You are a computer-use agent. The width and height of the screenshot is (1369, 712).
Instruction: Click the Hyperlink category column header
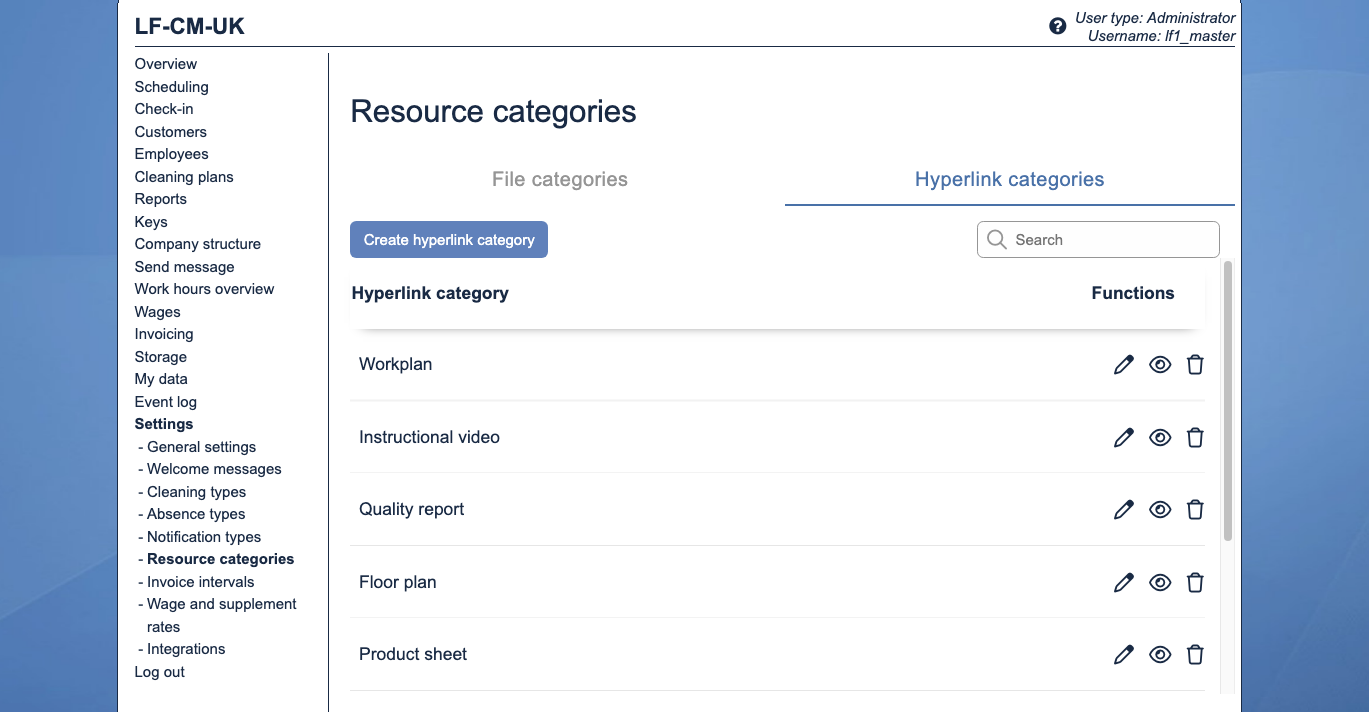point(430,294)
